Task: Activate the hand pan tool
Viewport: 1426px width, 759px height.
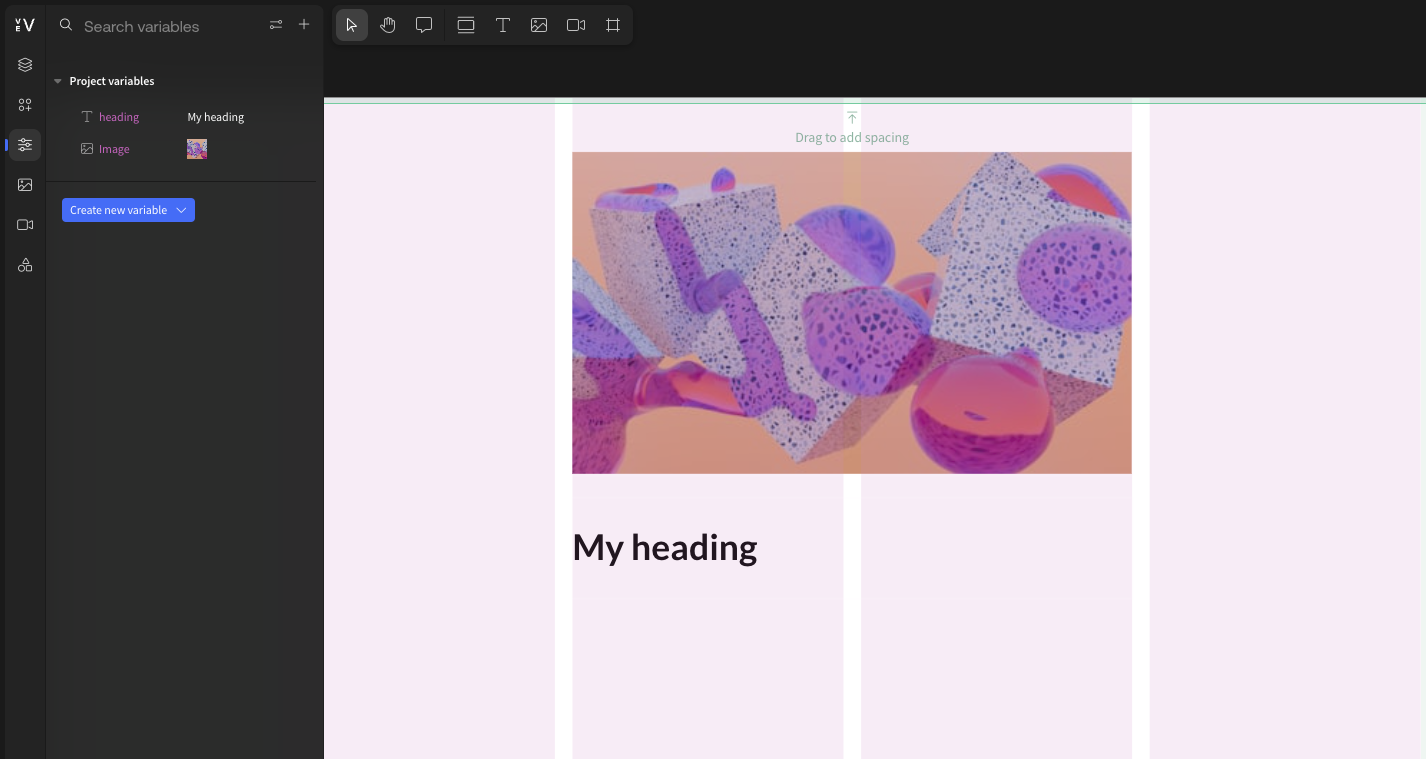Action: click(388, 25)
